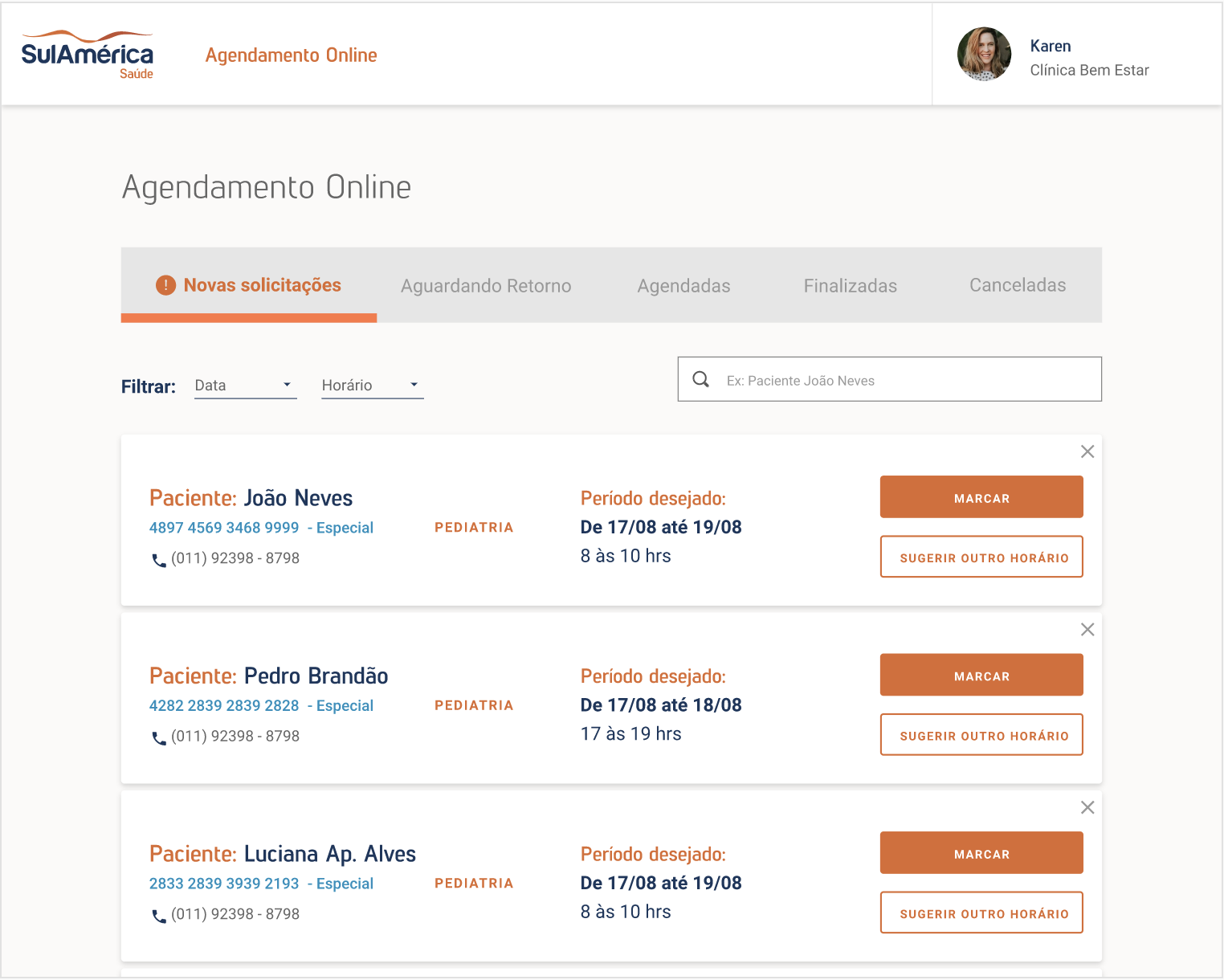1224x980 pixels.
Task: Close Pedro Brandão's request card
Action: tap(1087, 630)
